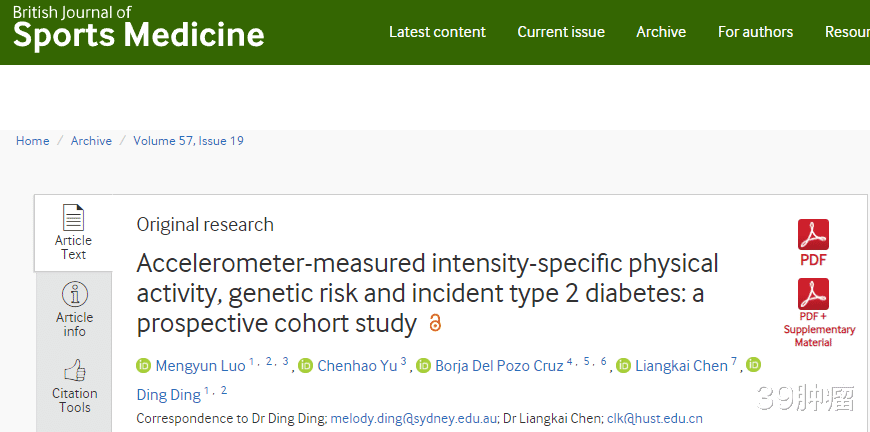Open the Archive navigation menu item
The height and width of the screenshot is (432, 870).
(661, 32)
